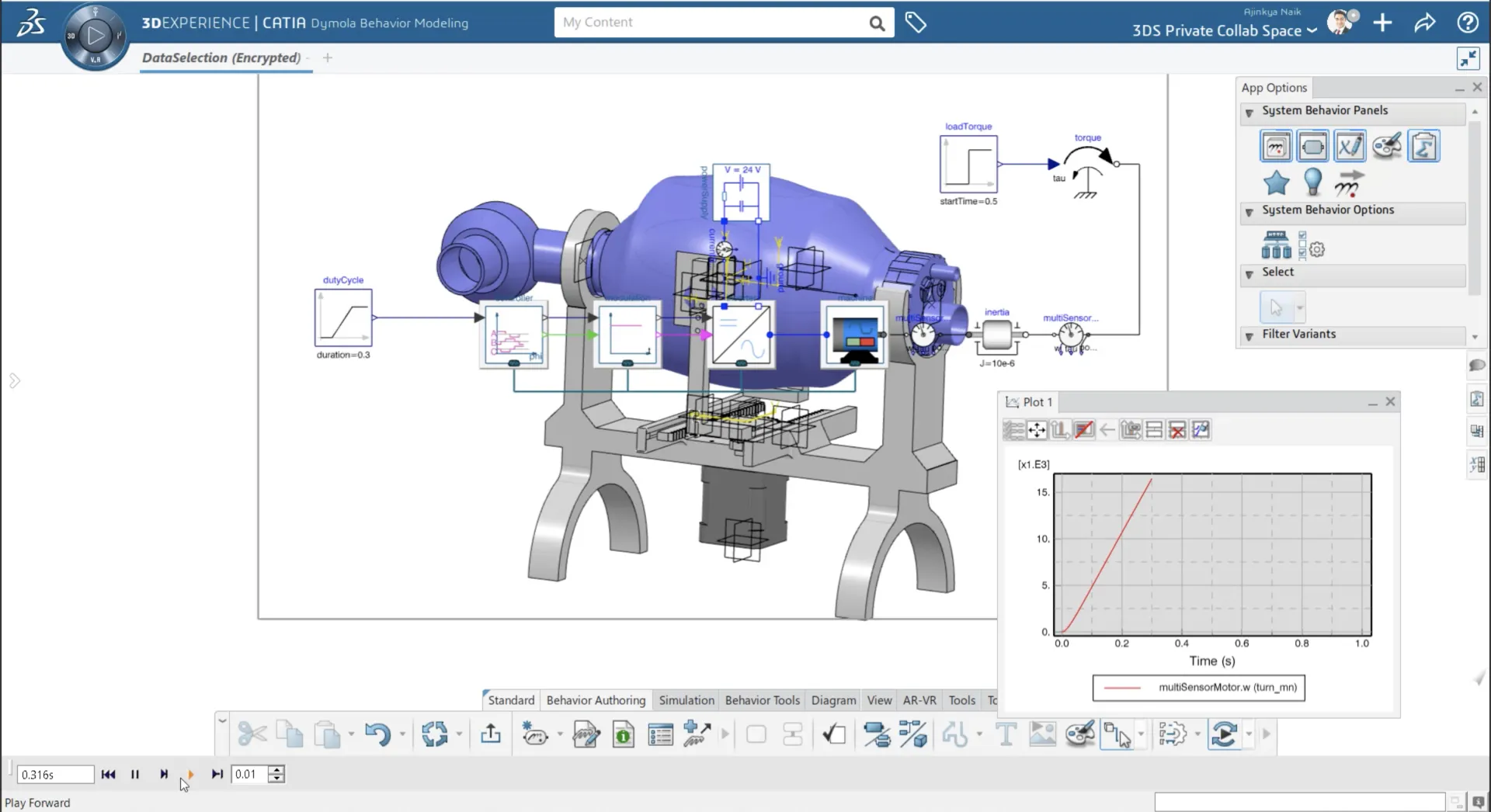Click the DataSelection (Encrypted) document tab
The height and width of the screenshot is (812, 1491).
[221, 57]
